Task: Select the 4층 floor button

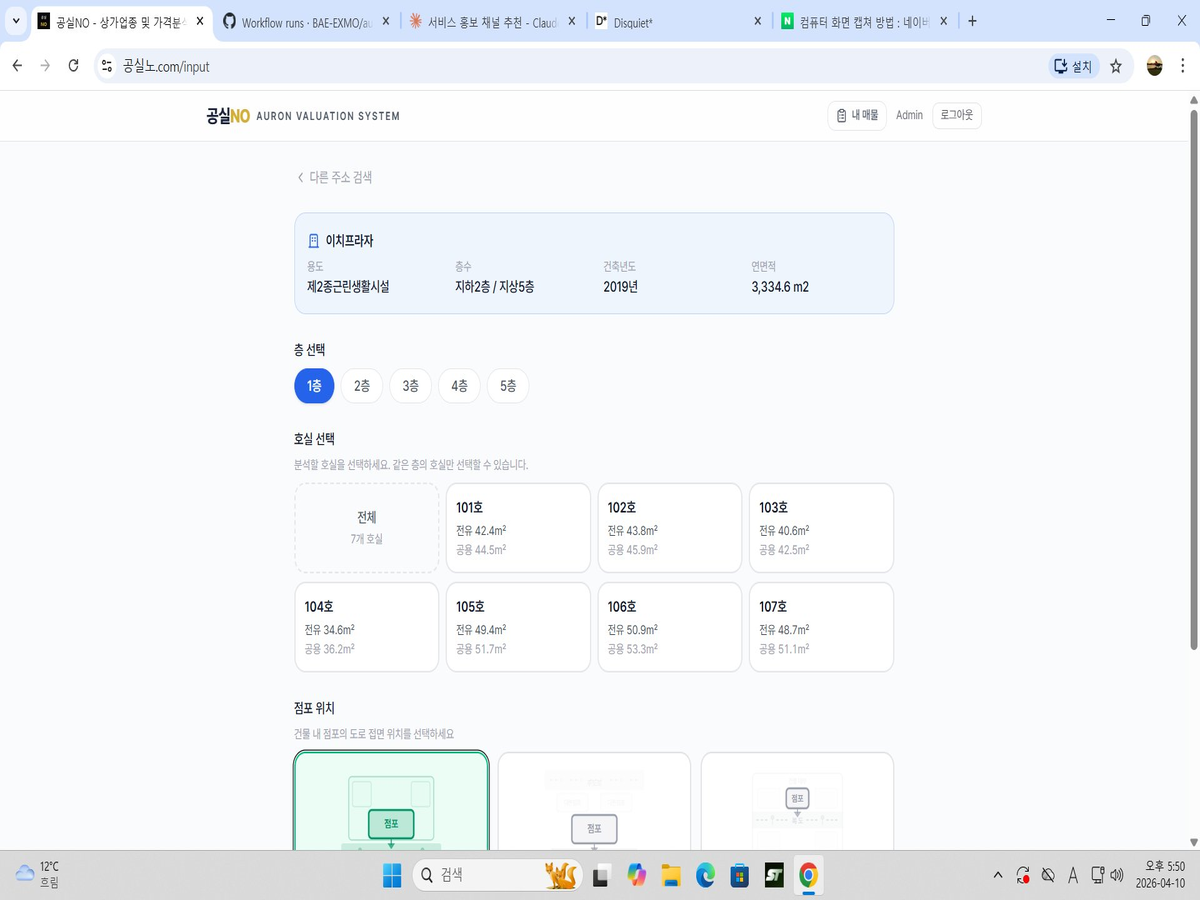Action: pyautogui.click(x=459, y=386)
